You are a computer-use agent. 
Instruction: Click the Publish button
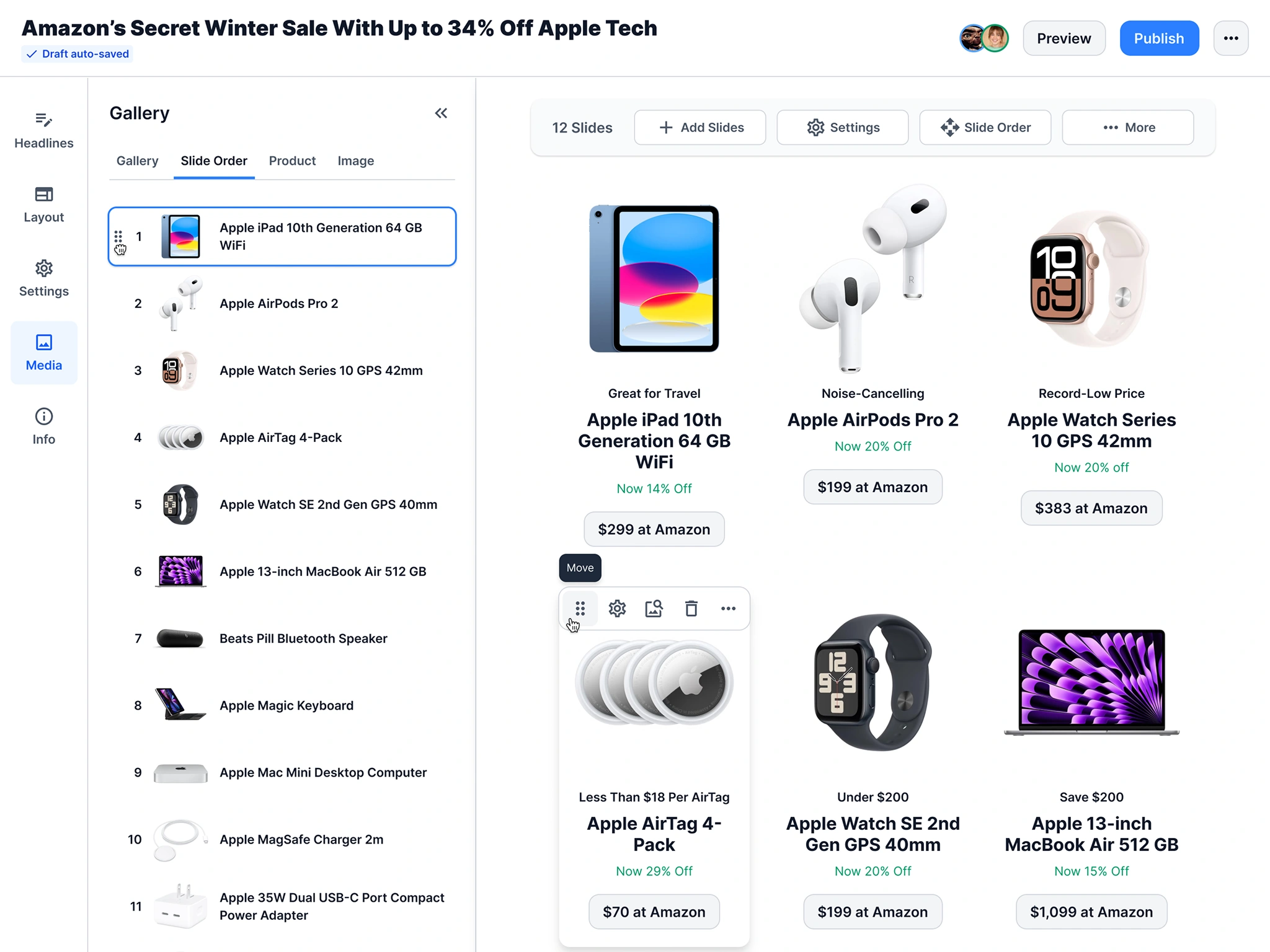pyautogui.click(x=1159, y=38)
